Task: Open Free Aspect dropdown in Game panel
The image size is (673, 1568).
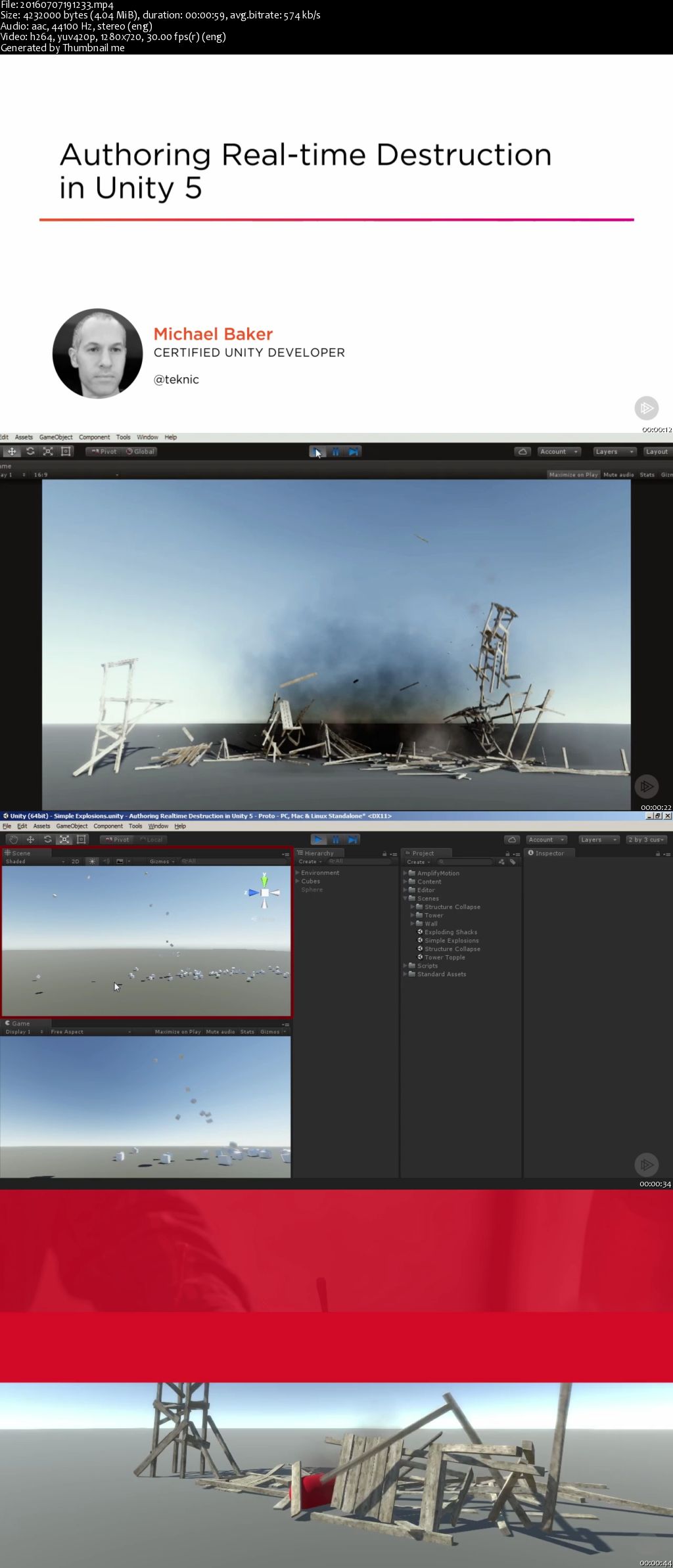Action: [x=90, y=1031]
